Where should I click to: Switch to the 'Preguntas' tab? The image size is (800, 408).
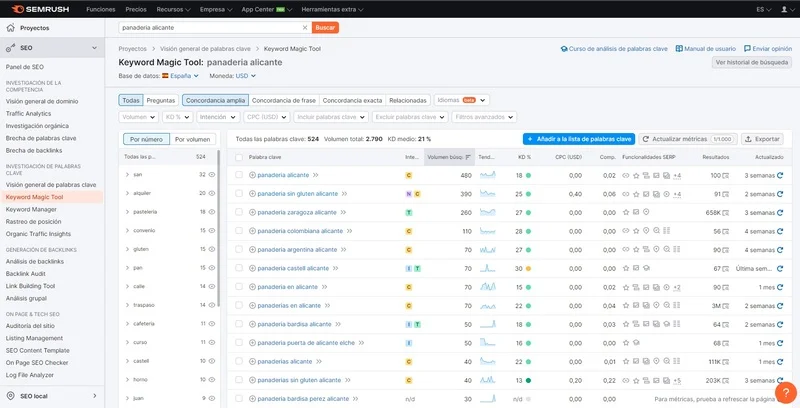160,100
